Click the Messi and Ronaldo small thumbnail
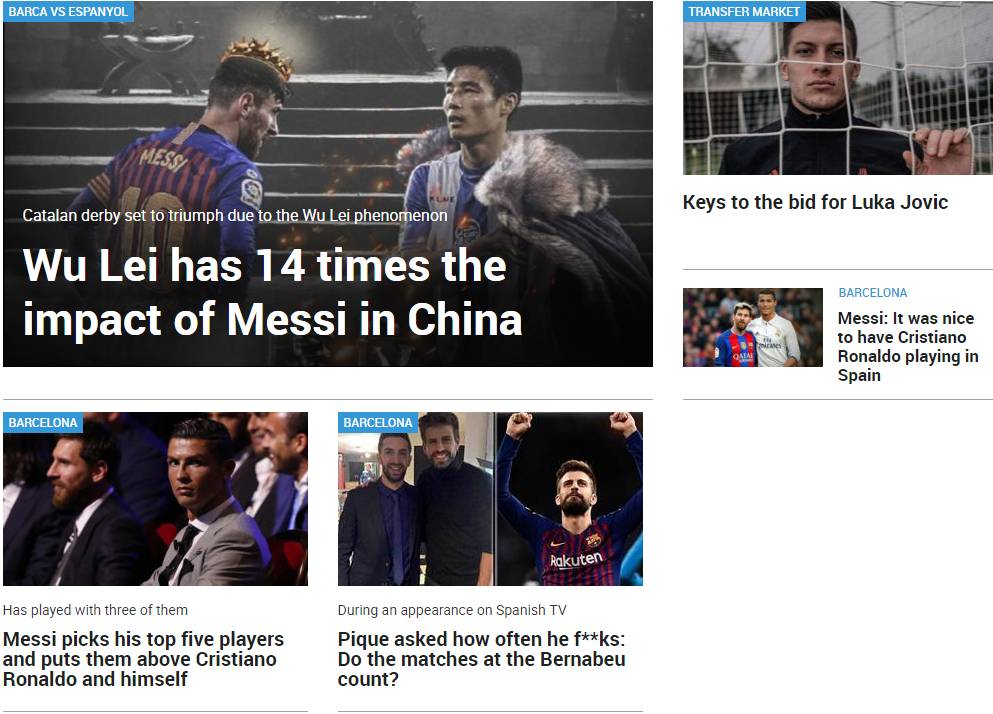993x714 pixels. [752, 328]
